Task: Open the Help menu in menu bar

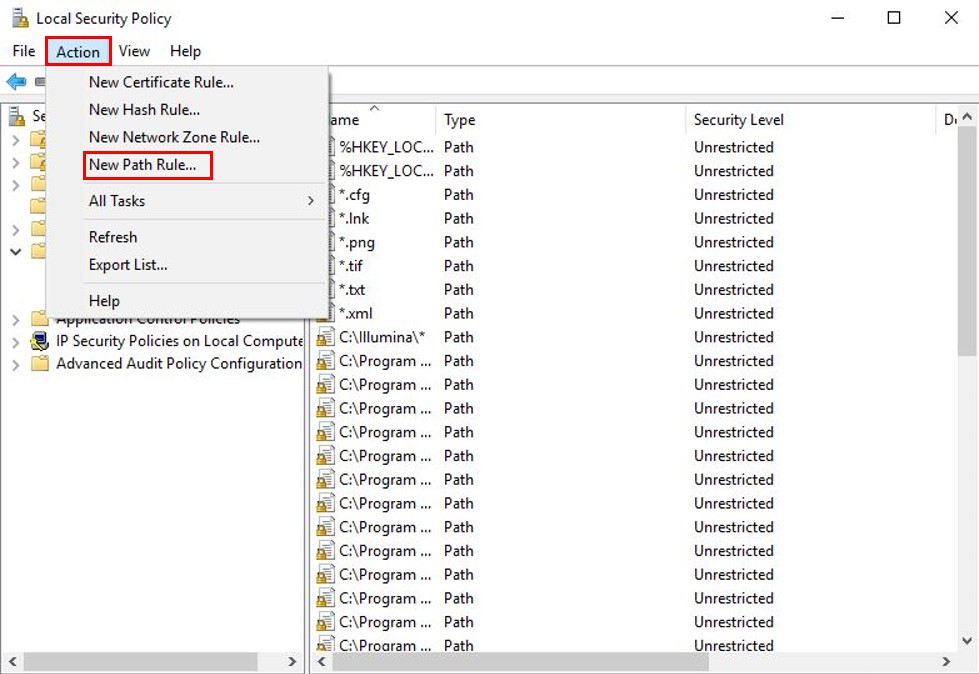Action: coord(185,51)
